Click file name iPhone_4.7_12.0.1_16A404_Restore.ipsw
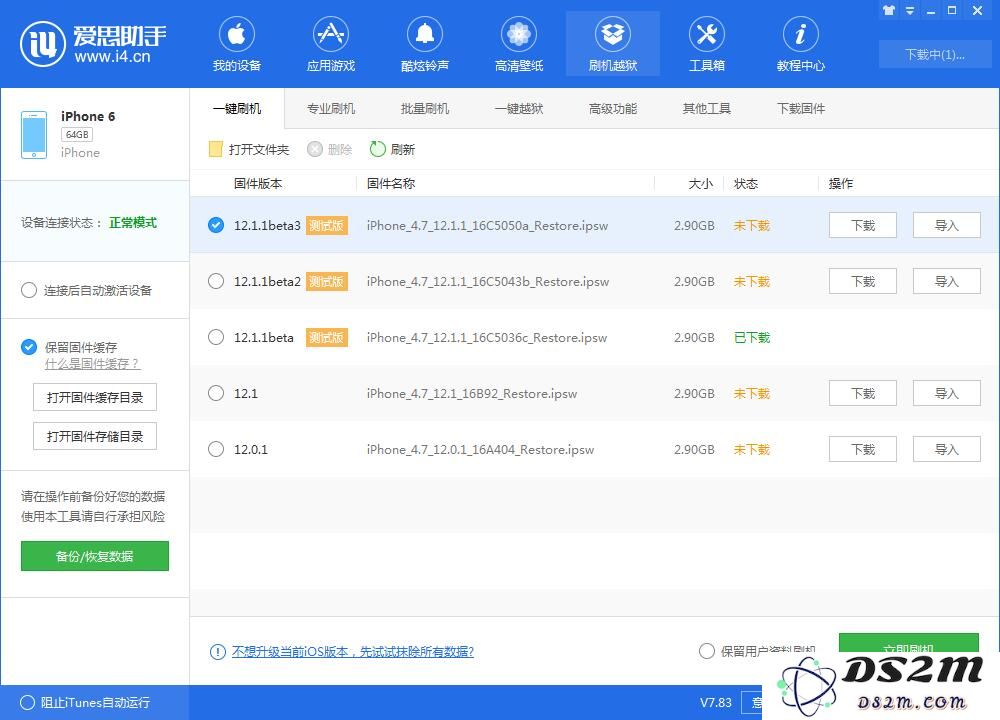The image size is (1000, 720). pos(480,450)
